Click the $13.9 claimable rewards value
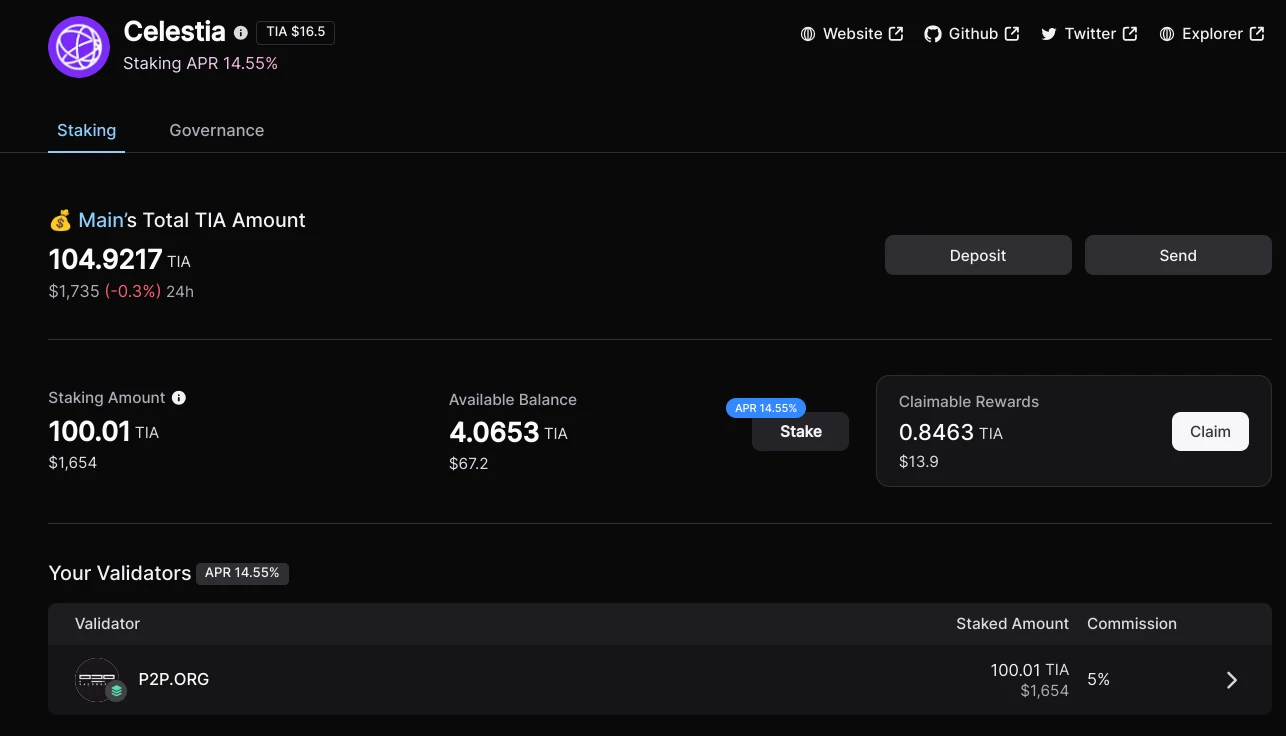 coord(919,462)
